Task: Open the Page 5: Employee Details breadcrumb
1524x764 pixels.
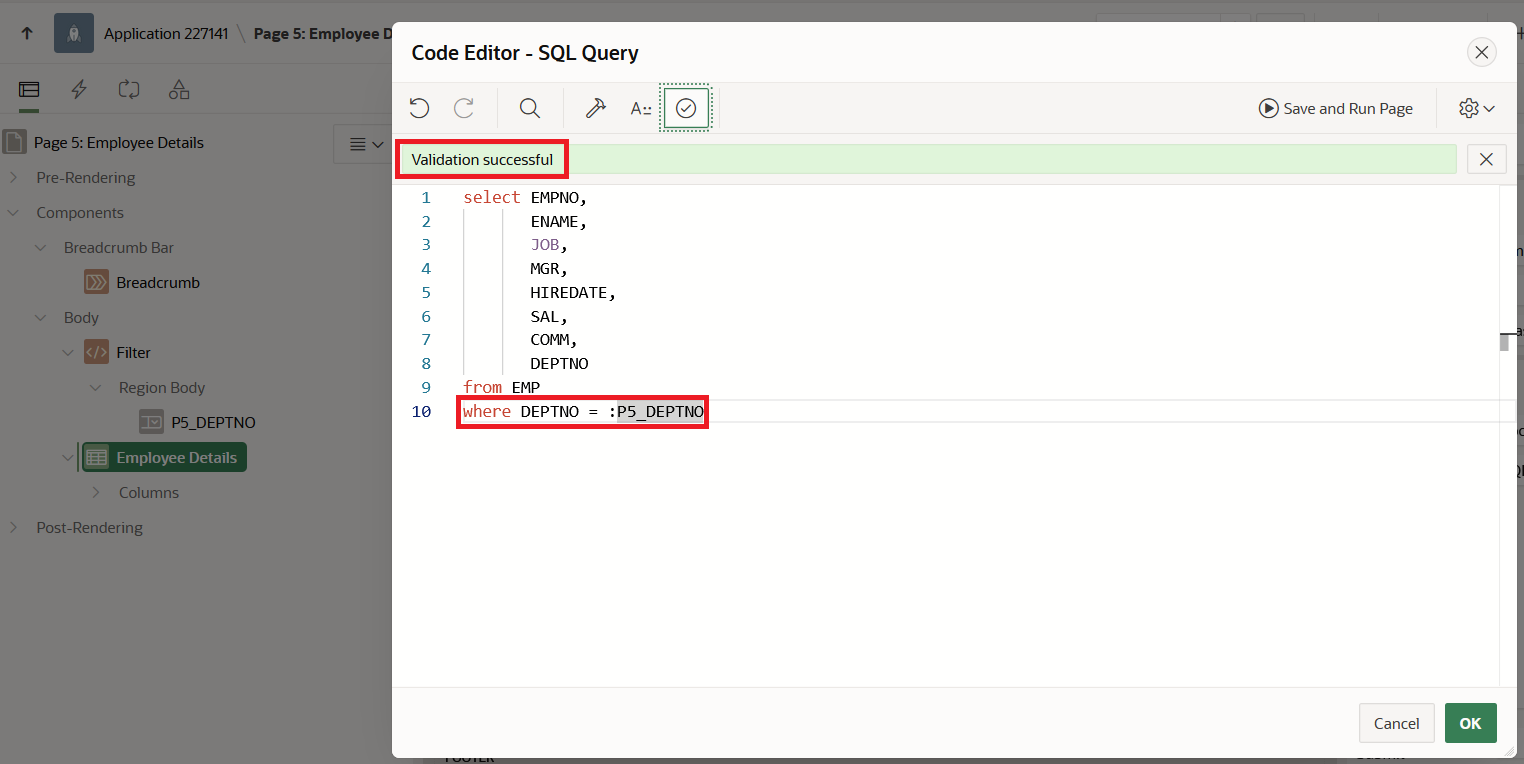Action: (x=330, y=31)
